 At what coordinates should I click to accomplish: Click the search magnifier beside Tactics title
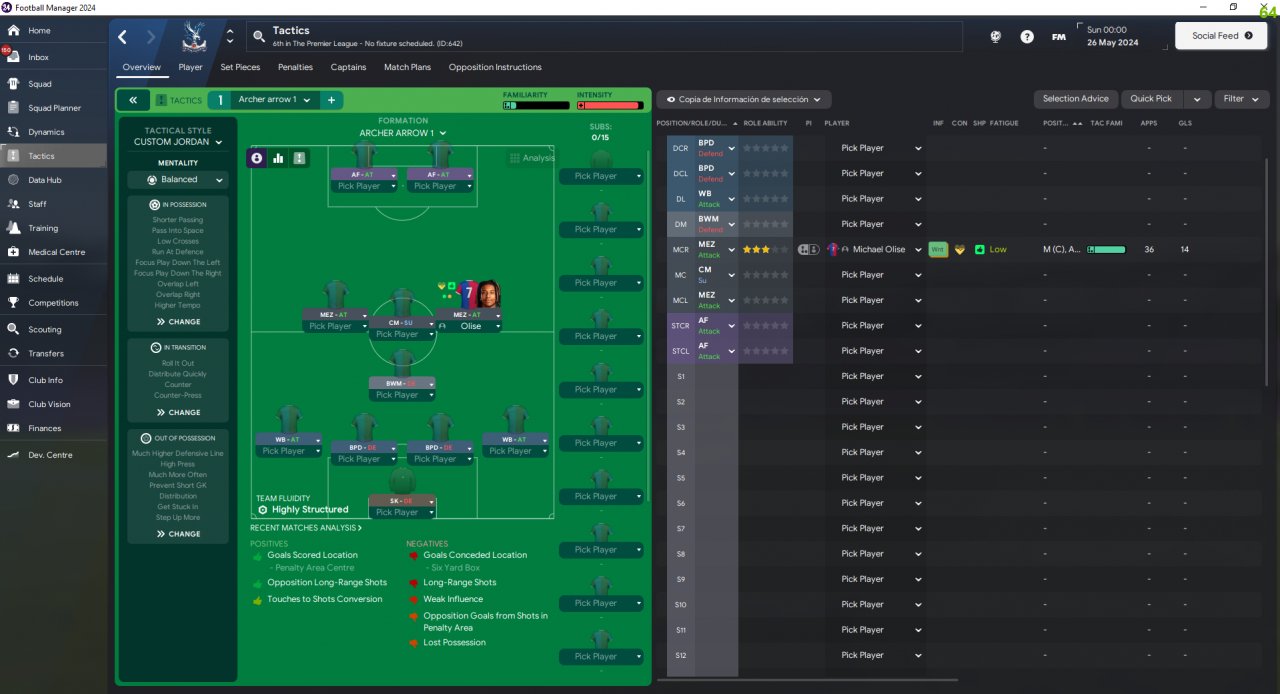click(x=259, y=36)
